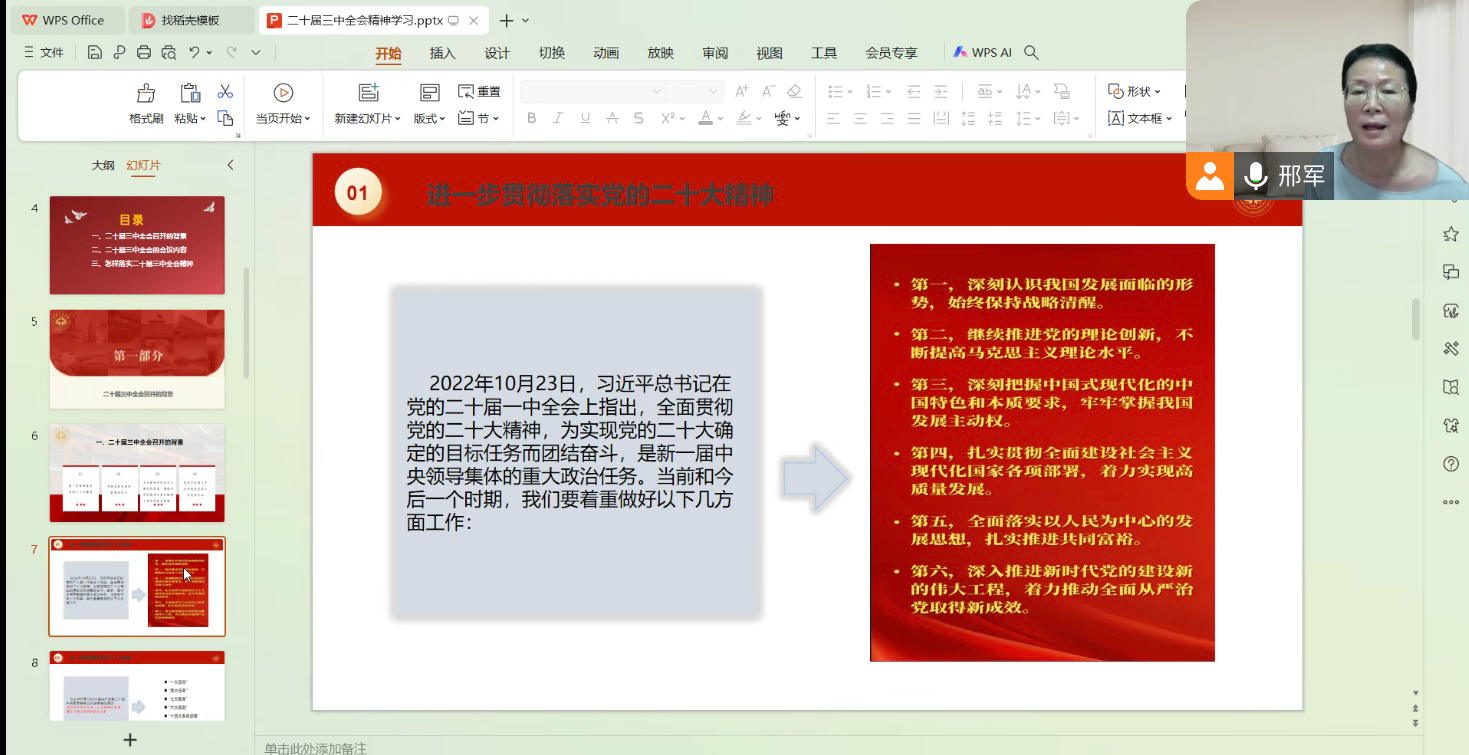Click the help question mark in right sidebar
This screenshot has width=1469, height=755.
[x=1451, y=464]
